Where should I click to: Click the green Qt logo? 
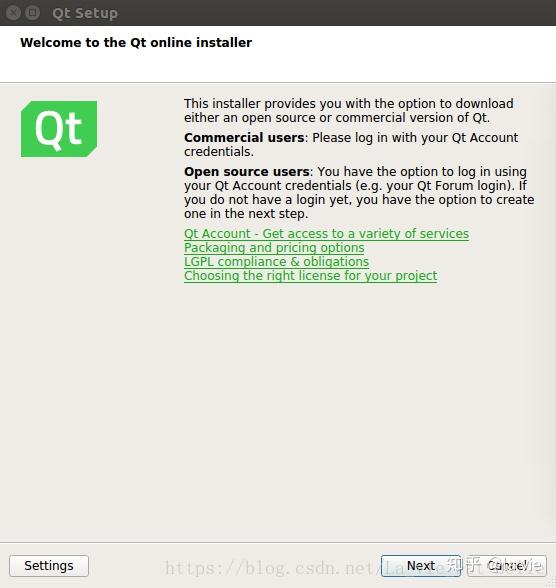pyautogui.click(x=59, y=129)
